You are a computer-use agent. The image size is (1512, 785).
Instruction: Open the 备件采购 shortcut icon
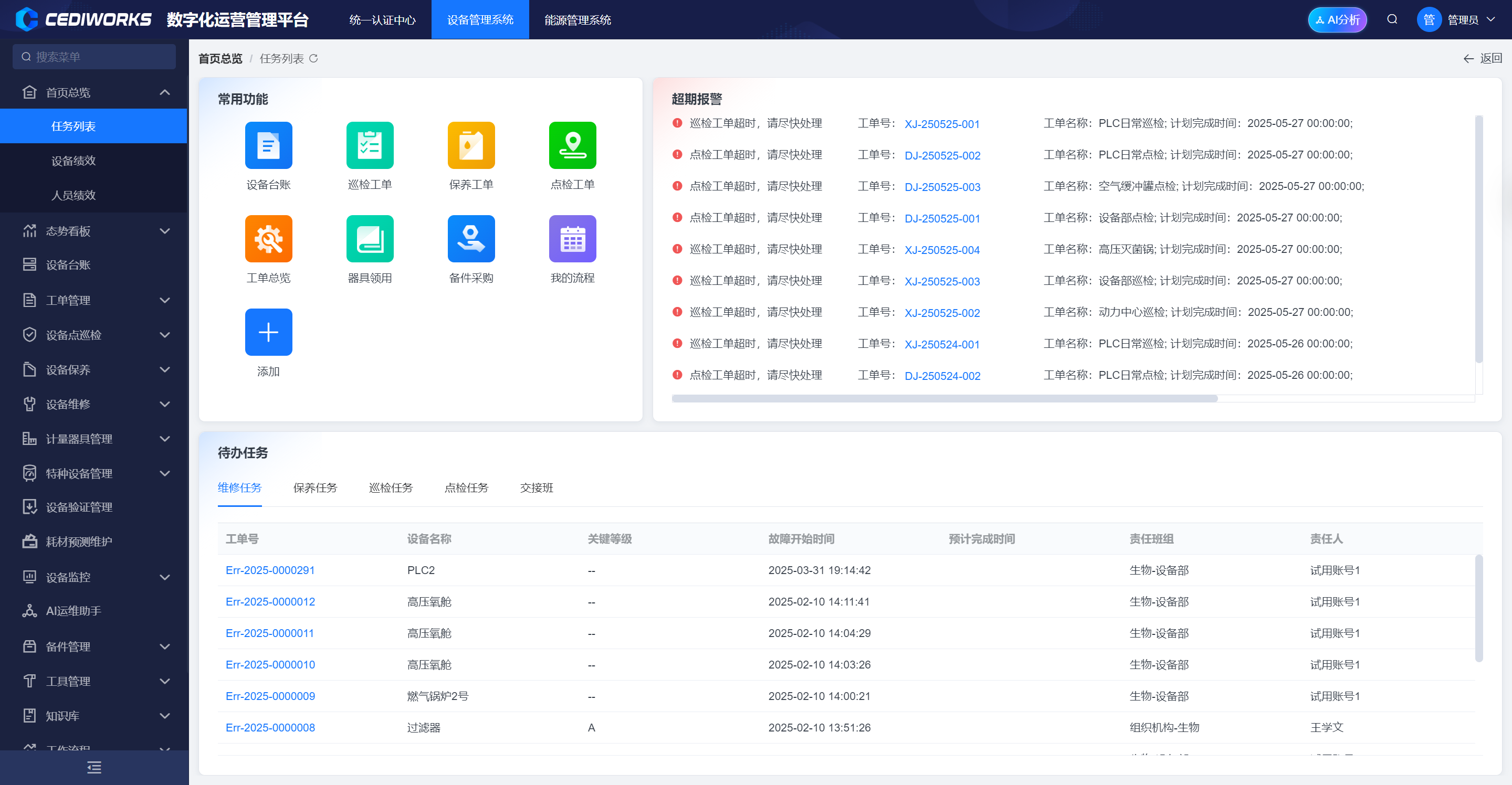pyautogui.click(x=471, y=239)
